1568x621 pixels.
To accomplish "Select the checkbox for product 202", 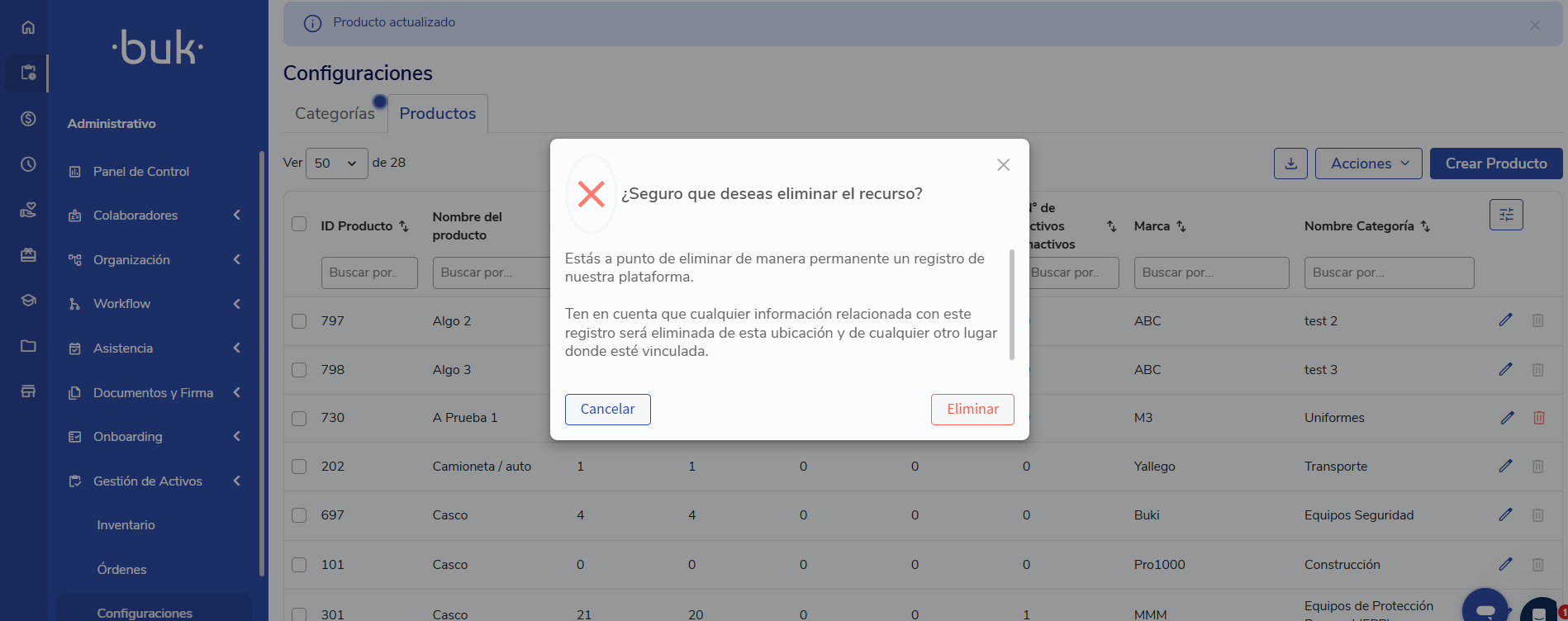I will pyautogui.click(x=299, y=467).
